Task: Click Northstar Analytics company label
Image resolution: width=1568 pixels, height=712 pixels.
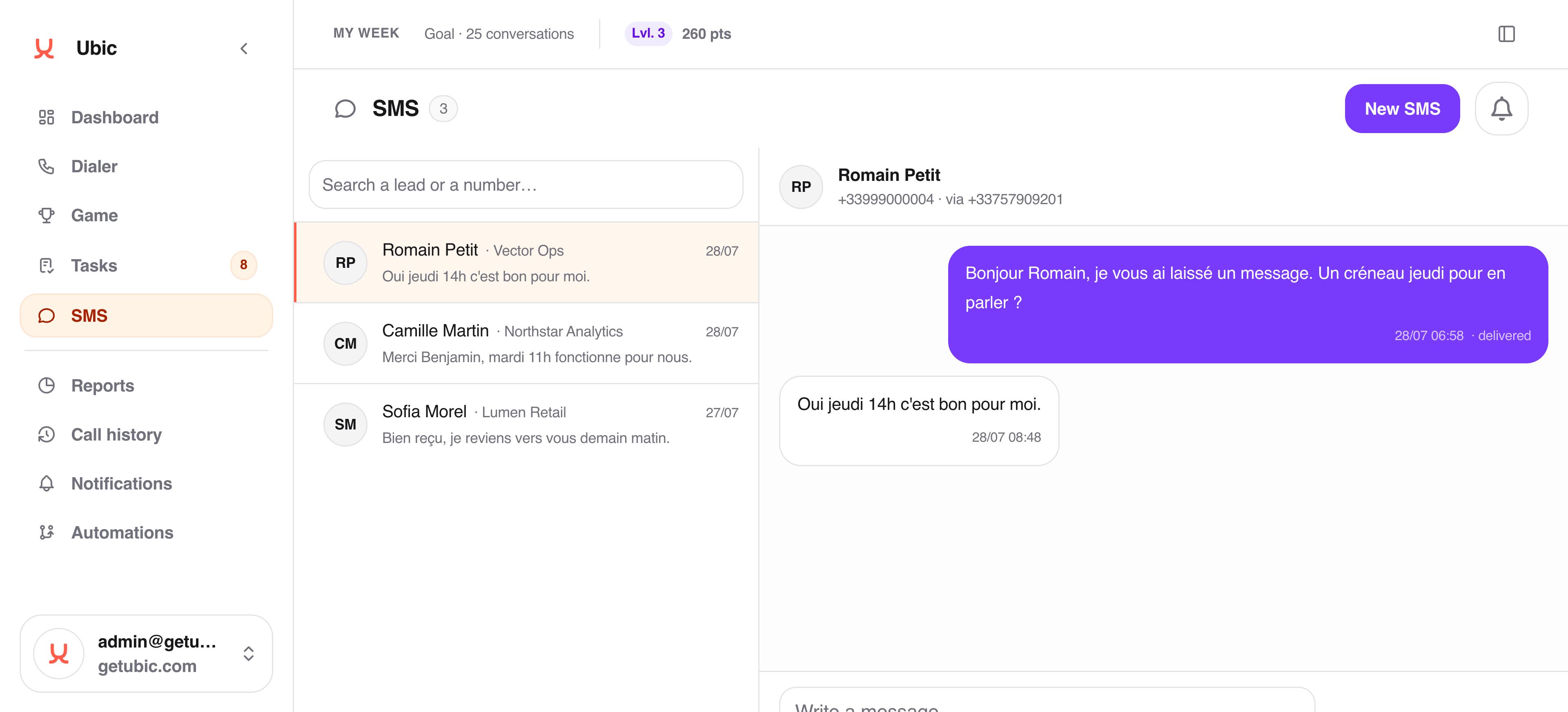Action: point(563,331)
